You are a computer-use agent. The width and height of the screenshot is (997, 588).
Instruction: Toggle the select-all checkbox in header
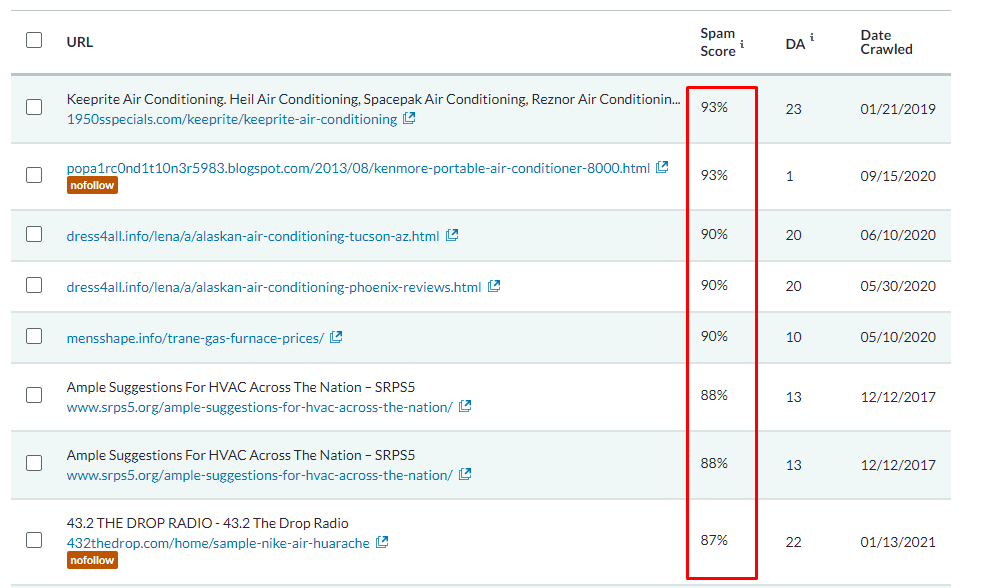[34, 40]
